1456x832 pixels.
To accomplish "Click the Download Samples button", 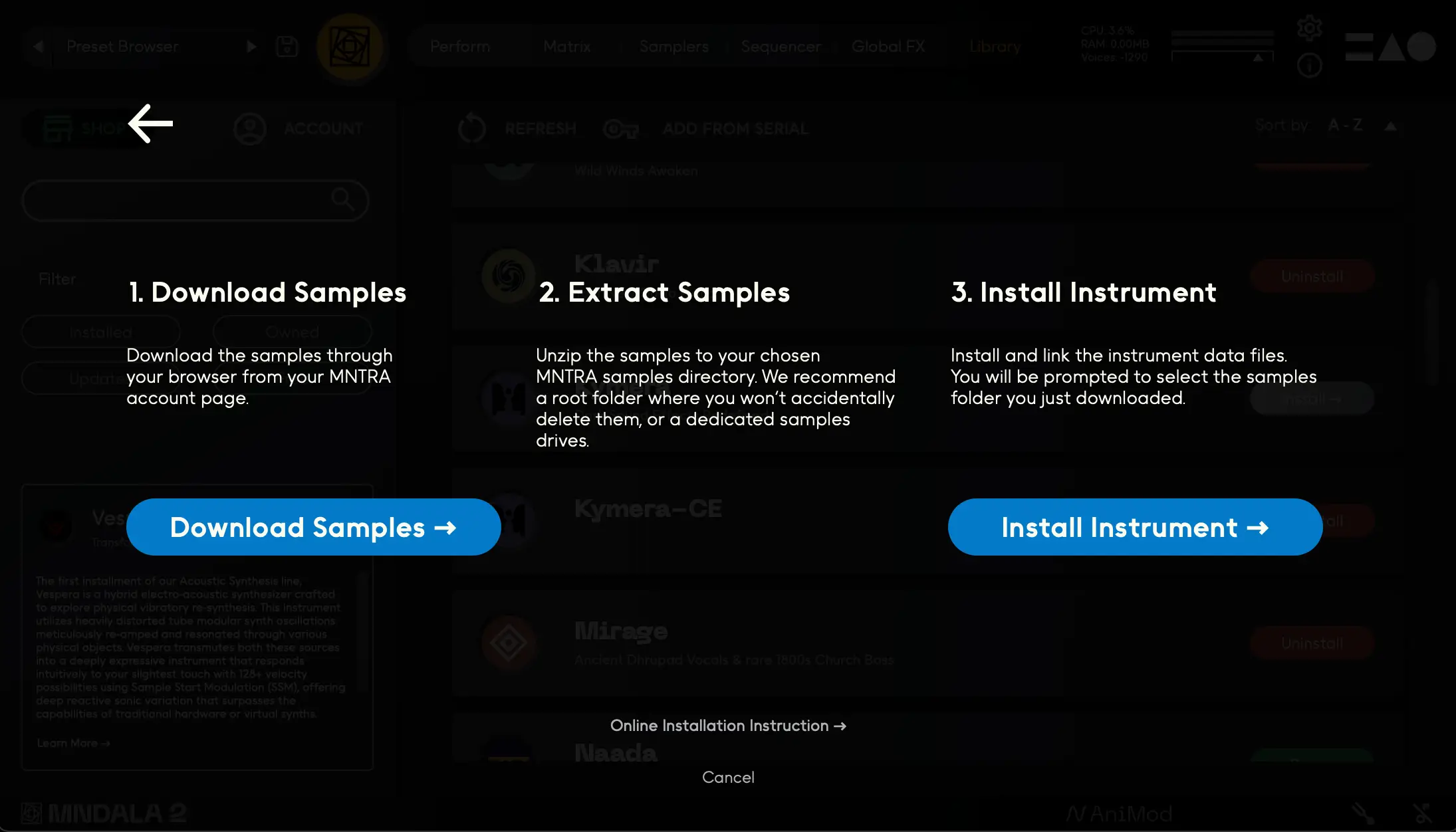I will [x=313, y=527].
